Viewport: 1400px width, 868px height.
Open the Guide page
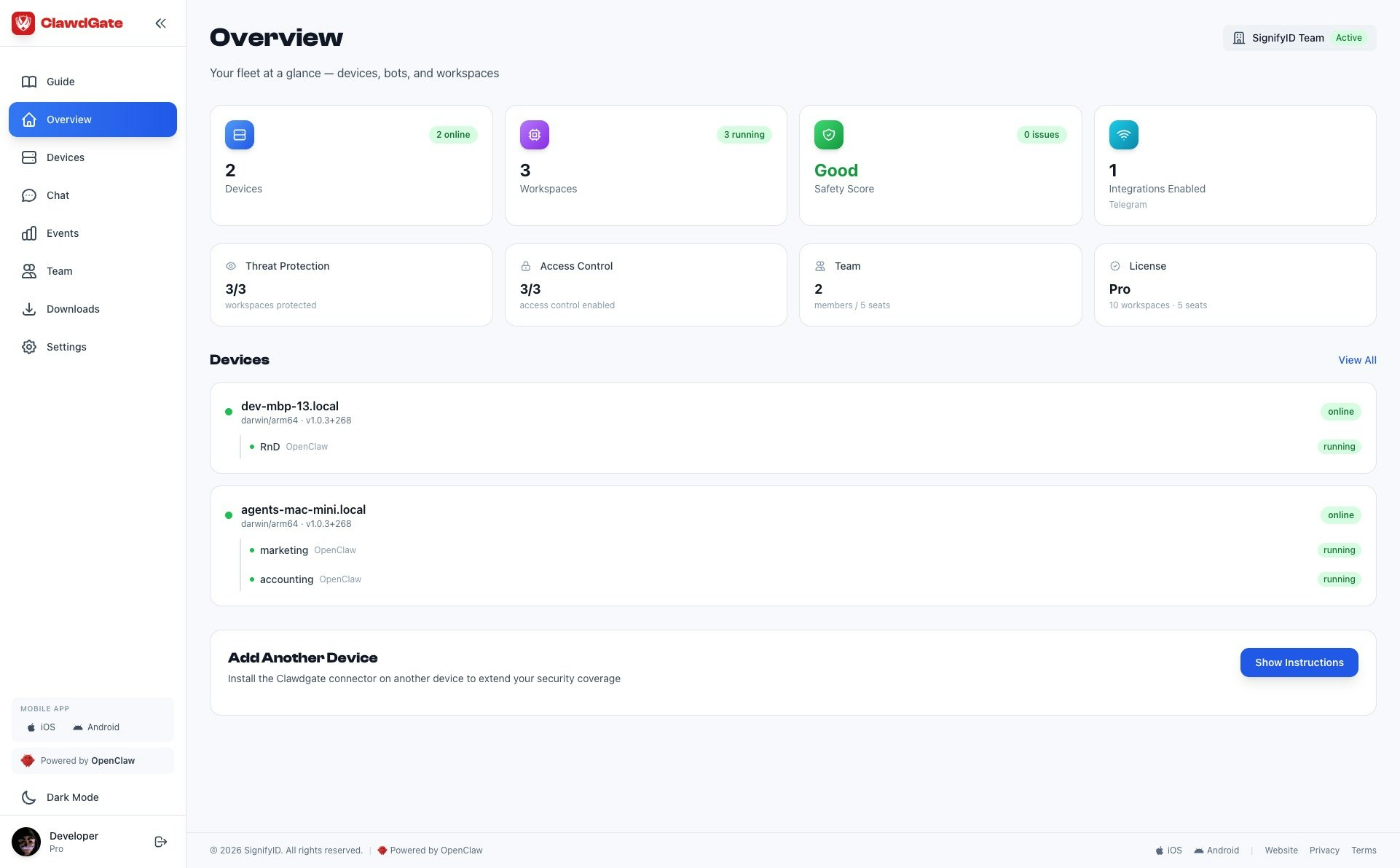tap(60, 82)
